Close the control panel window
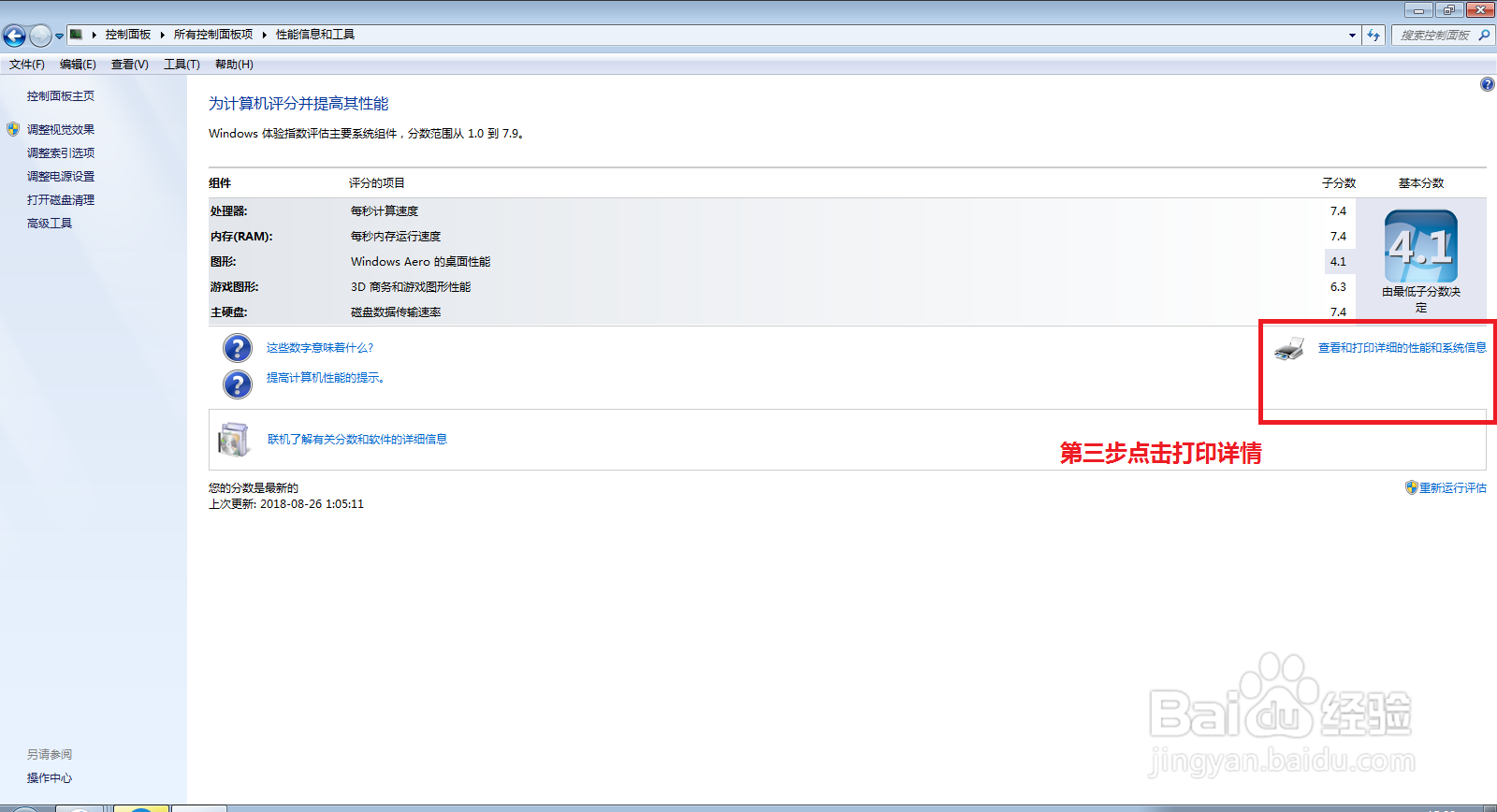 (x=1480, y=10)
